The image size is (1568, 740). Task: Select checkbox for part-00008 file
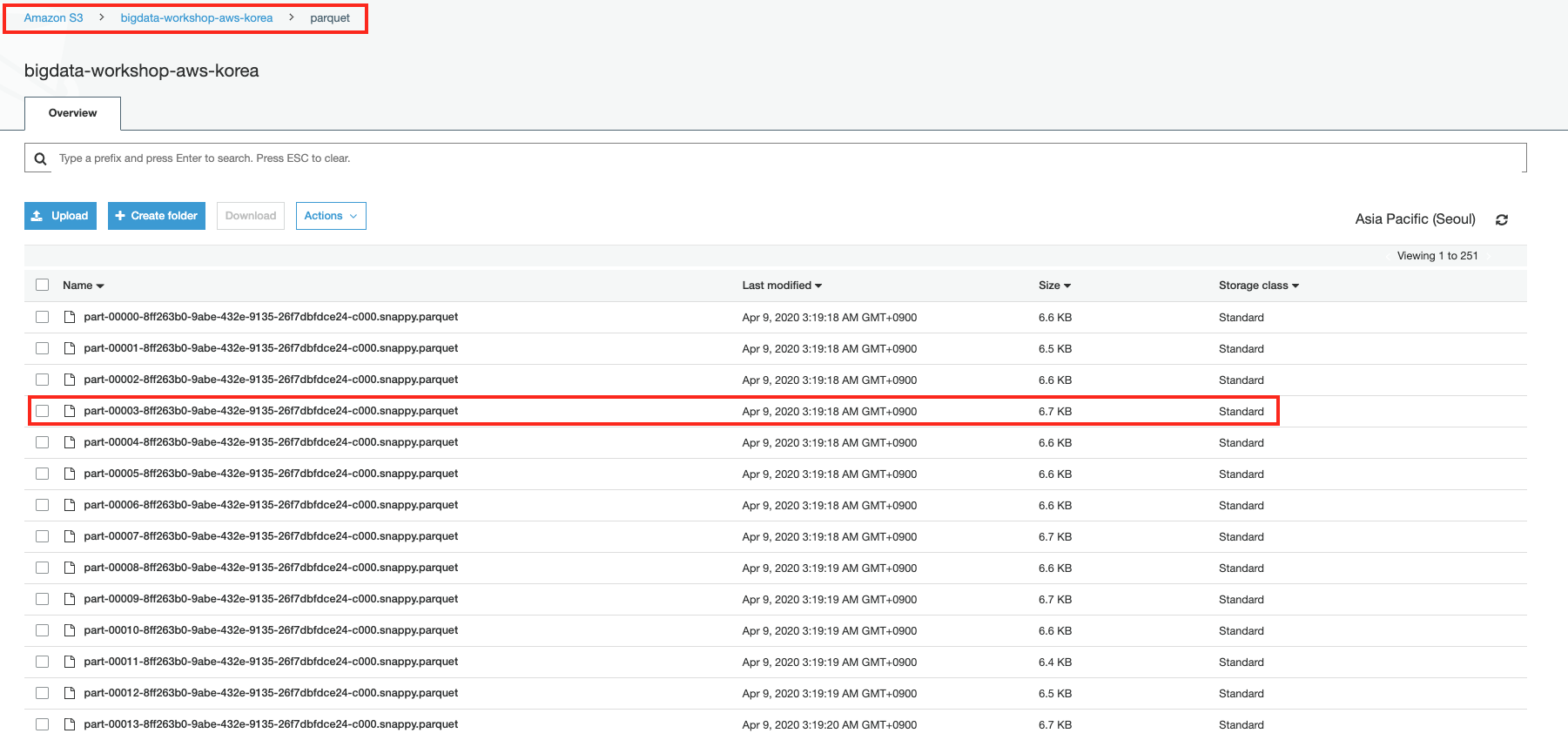point(42,568)
